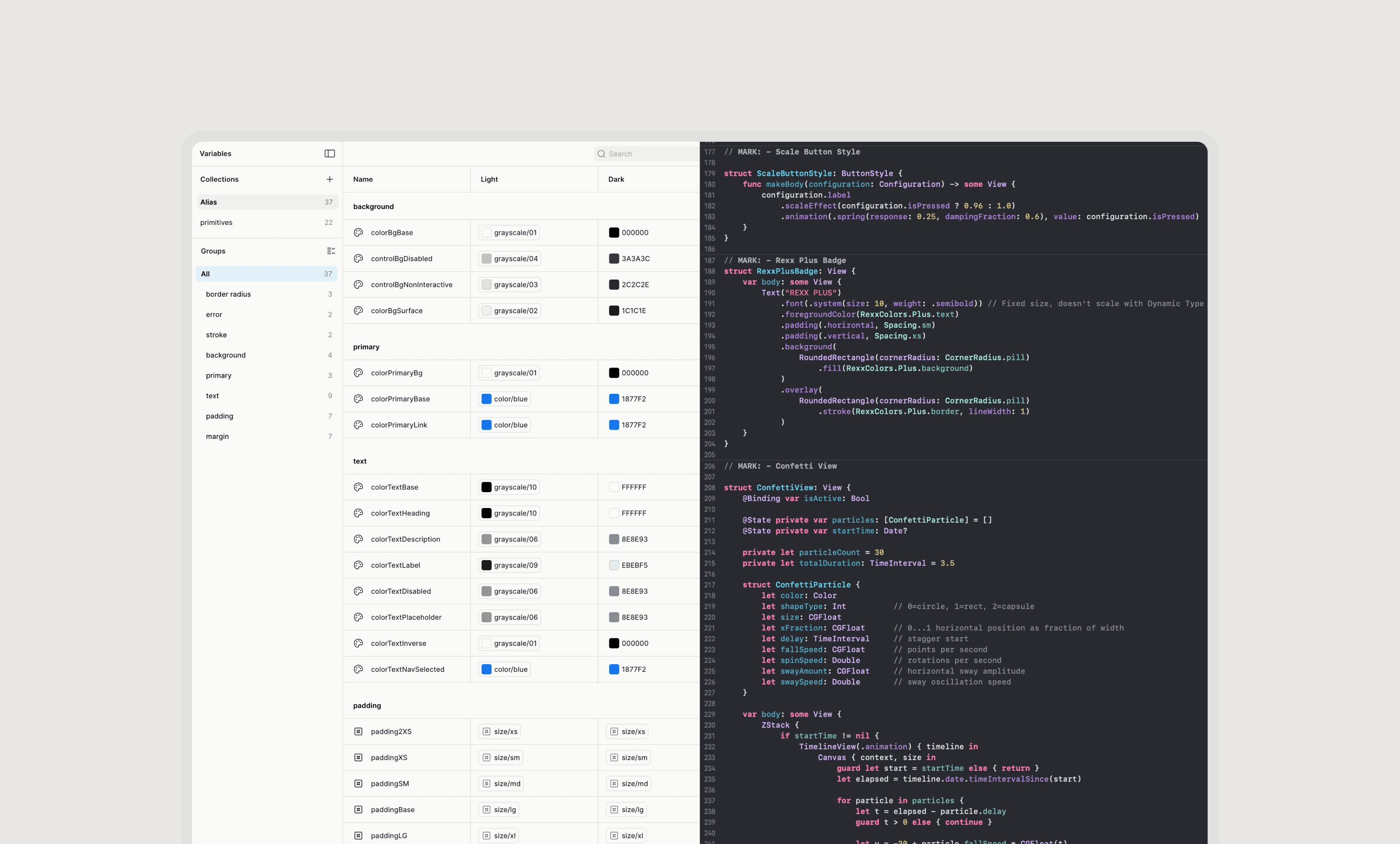This screenshot has height=844, width=1400.
Task: Click the 3A3A3C dark color swatch
Action: [x=614, y=259]
